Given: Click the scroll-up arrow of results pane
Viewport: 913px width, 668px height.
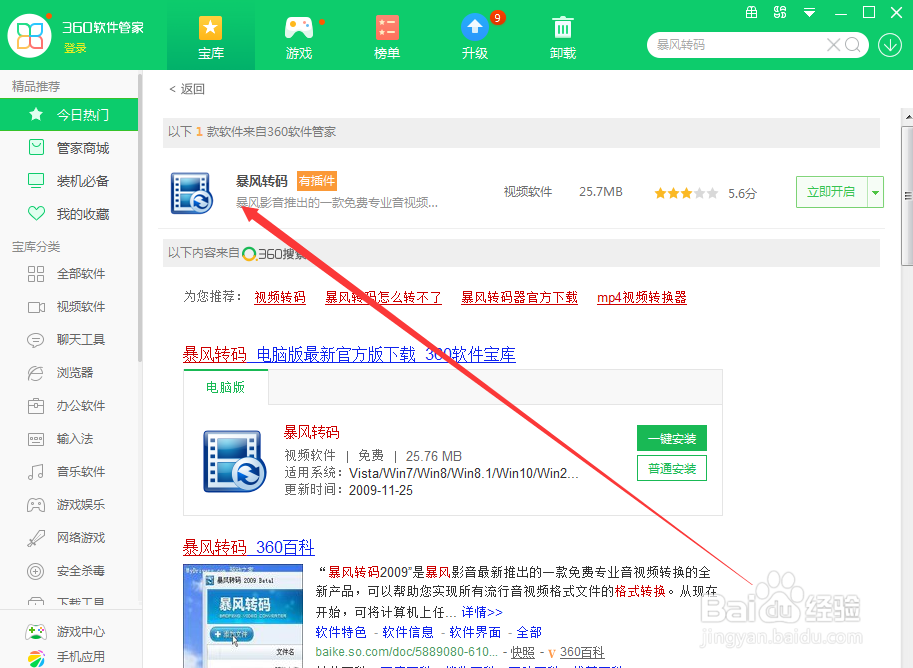Looking at the screenshot, I should [907, 116].
